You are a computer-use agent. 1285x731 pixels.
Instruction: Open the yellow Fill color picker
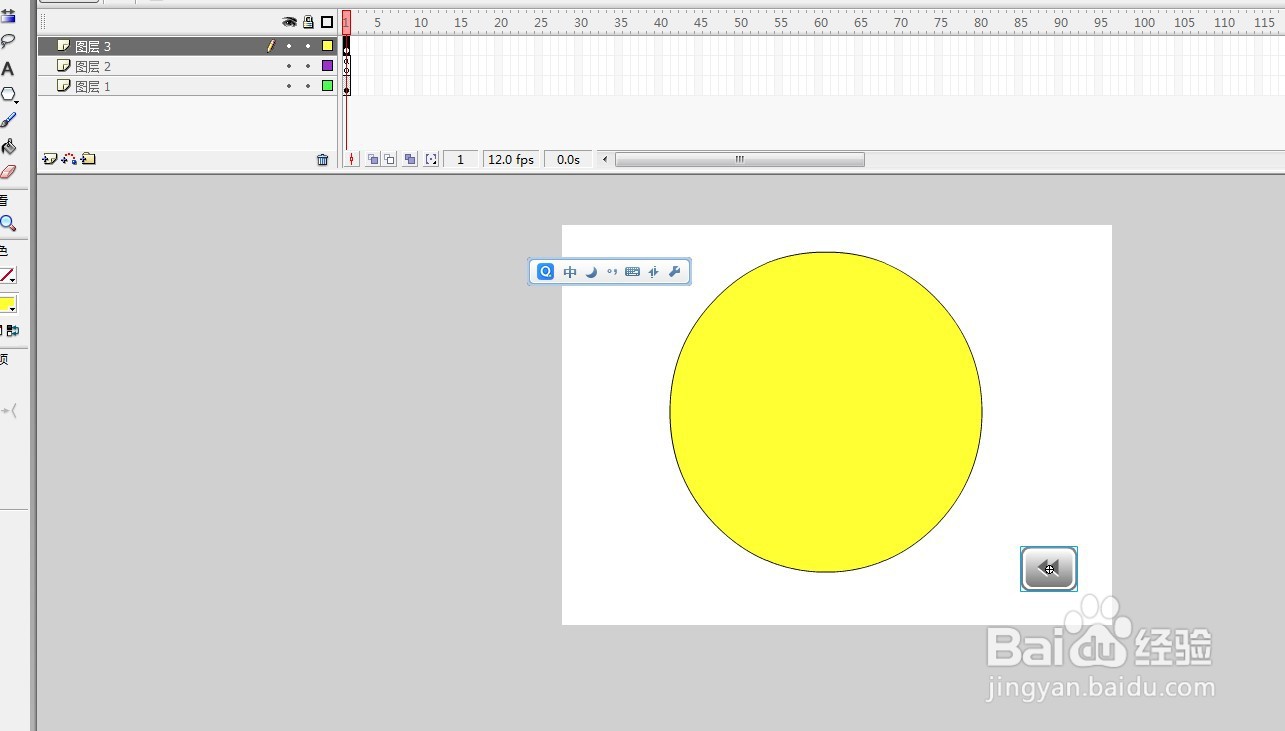(x=8, y=304)
